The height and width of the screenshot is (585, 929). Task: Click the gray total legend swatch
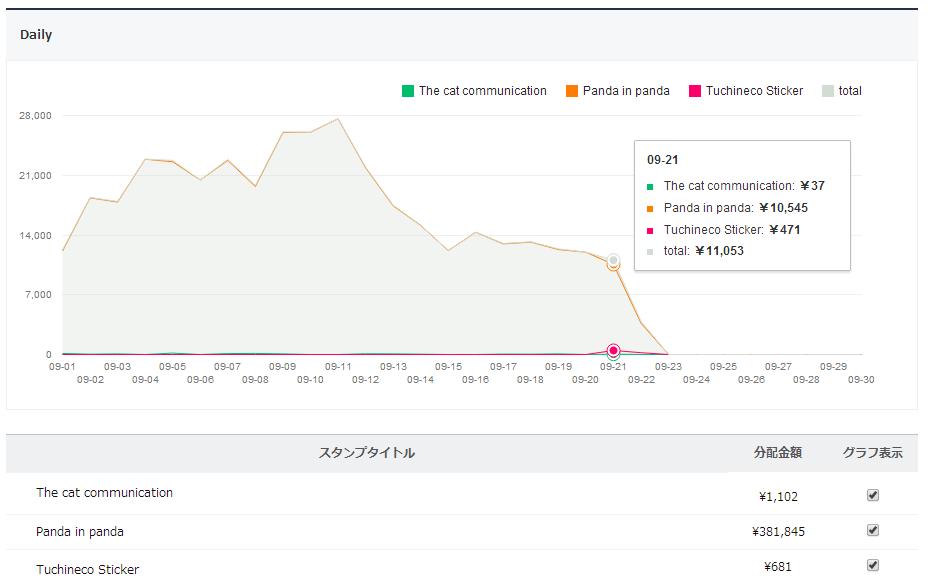pos(828,91)
